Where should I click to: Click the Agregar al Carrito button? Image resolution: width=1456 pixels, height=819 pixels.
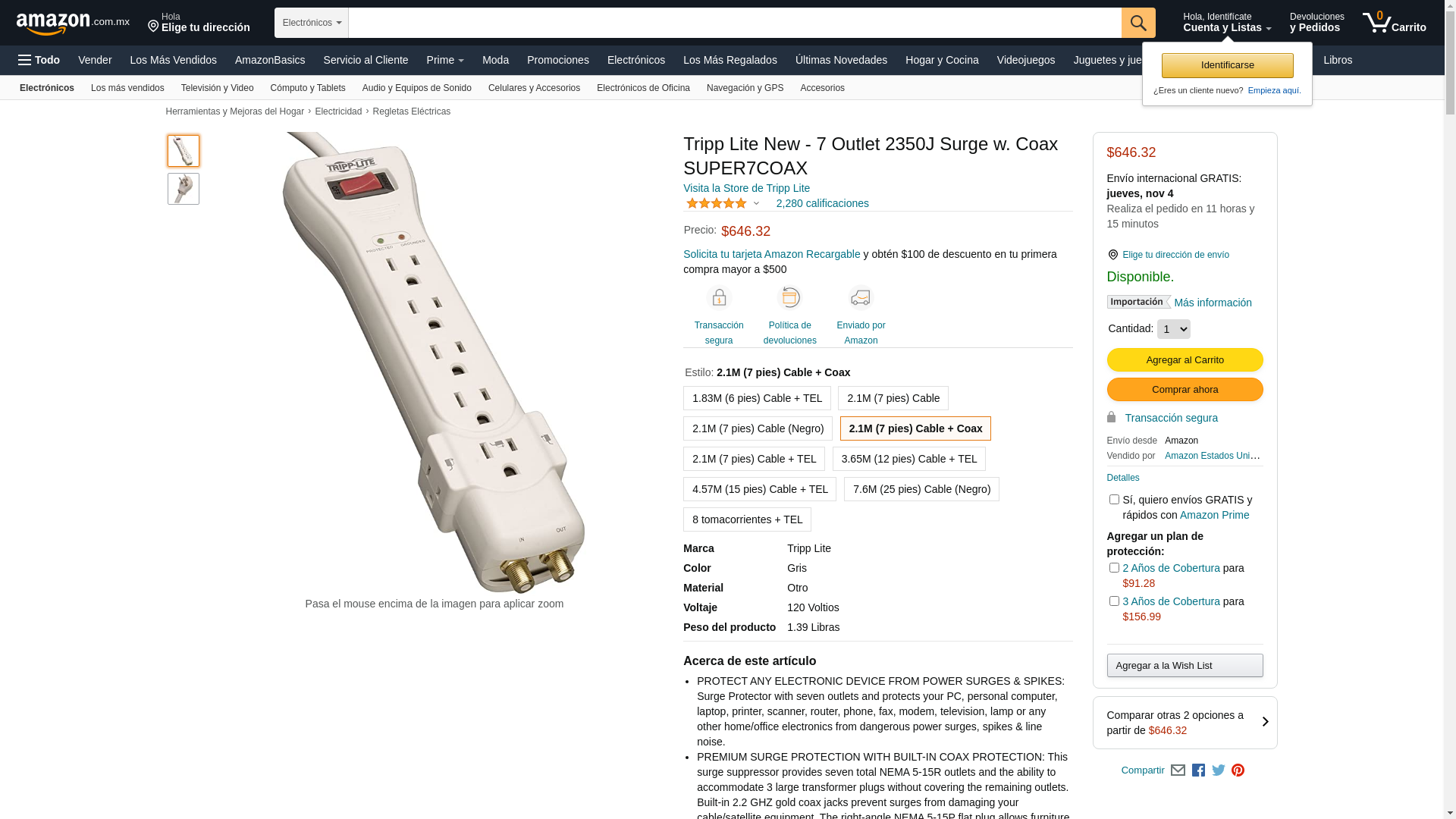click(1185, 360)
